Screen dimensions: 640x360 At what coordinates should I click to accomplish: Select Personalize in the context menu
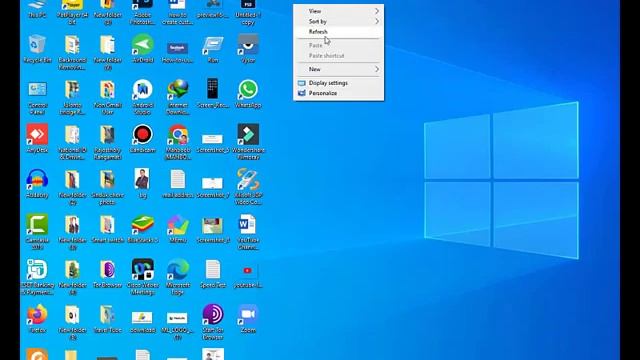(x=338, y=93)
